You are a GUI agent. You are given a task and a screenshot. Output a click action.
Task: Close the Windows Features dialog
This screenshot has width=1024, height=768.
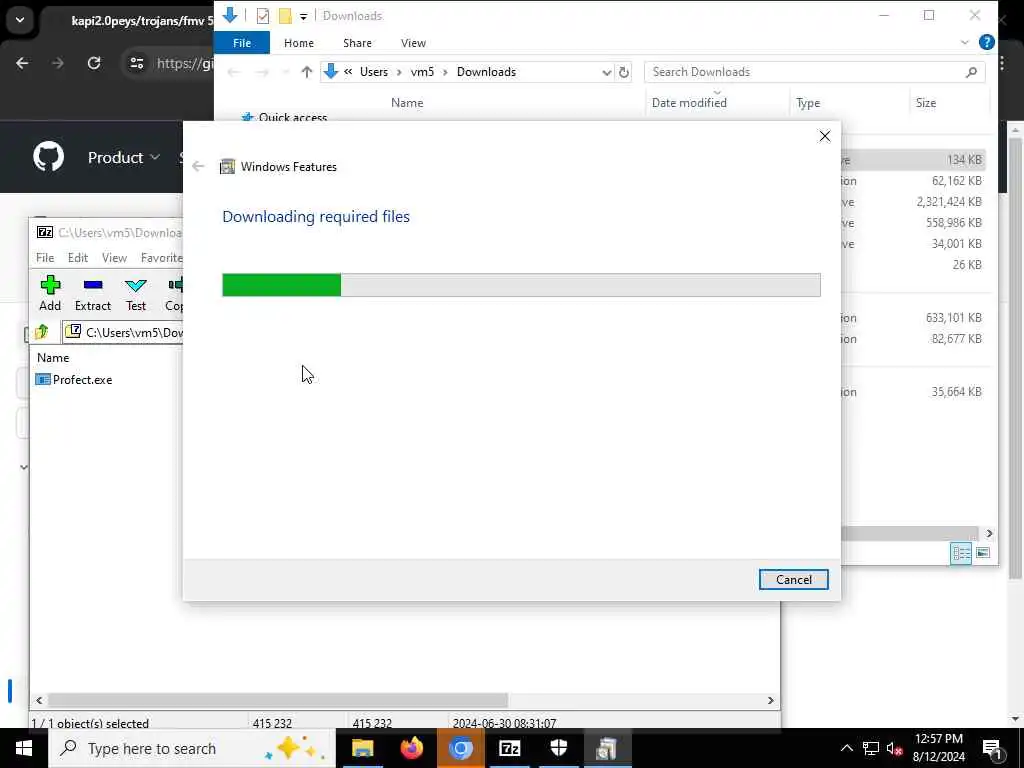[x=825, y=136]
